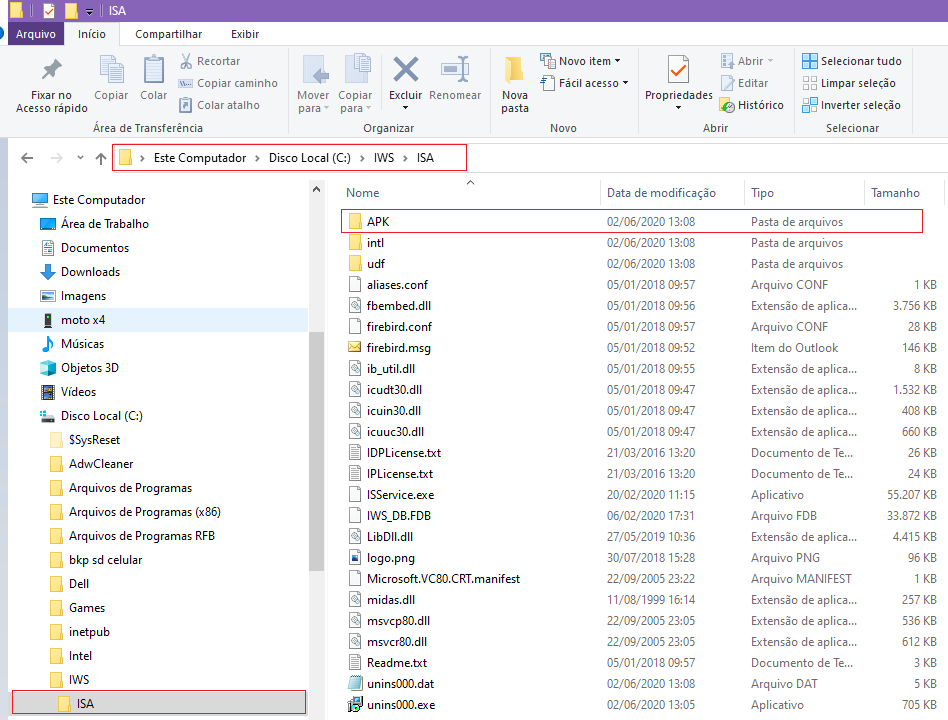Click the forward navigation arrow
Screen dimensions: 948x720
click(x=56, y=158)
